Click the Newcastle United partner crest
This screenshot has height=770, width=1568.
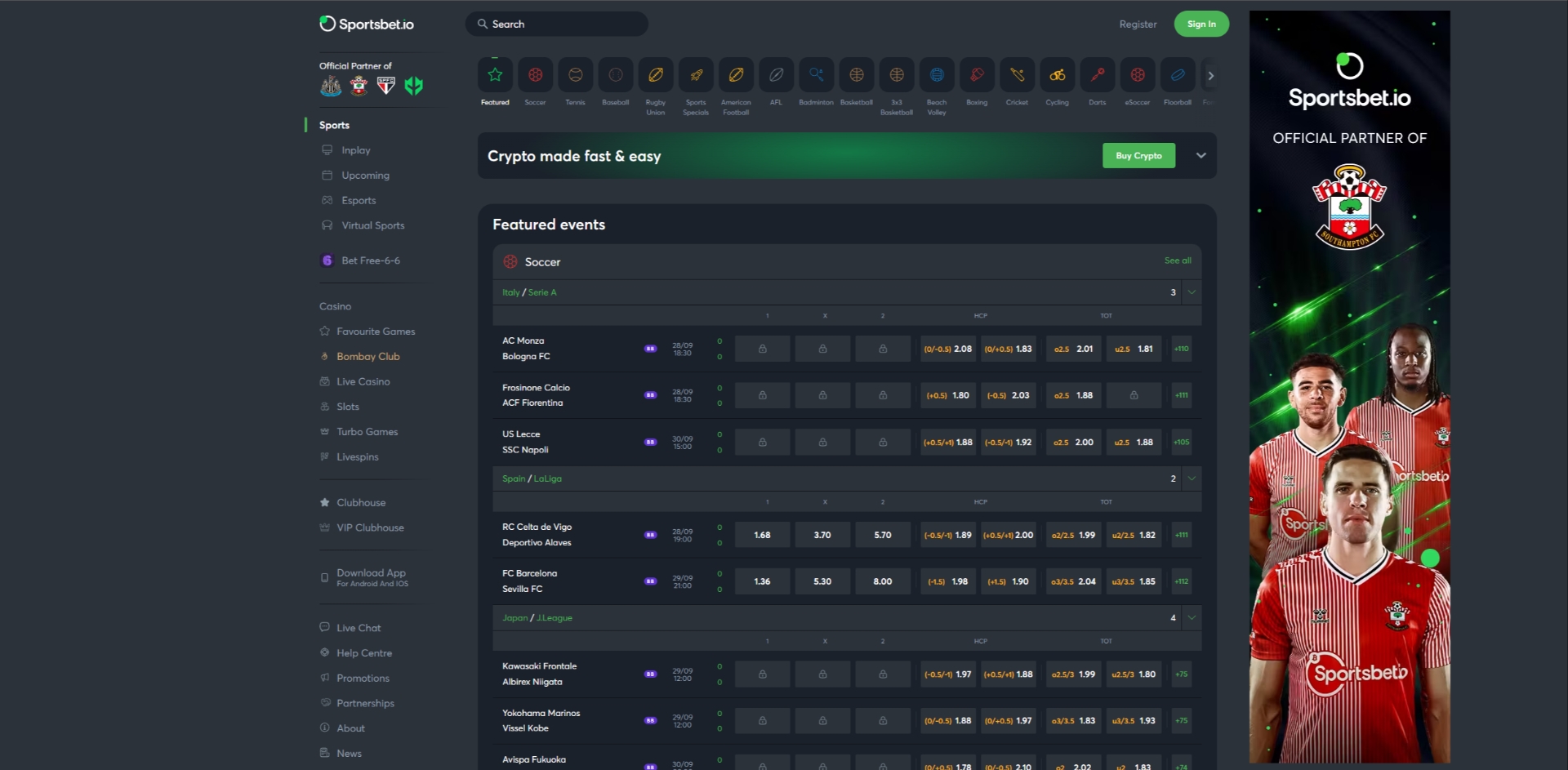tap(331, 86)
